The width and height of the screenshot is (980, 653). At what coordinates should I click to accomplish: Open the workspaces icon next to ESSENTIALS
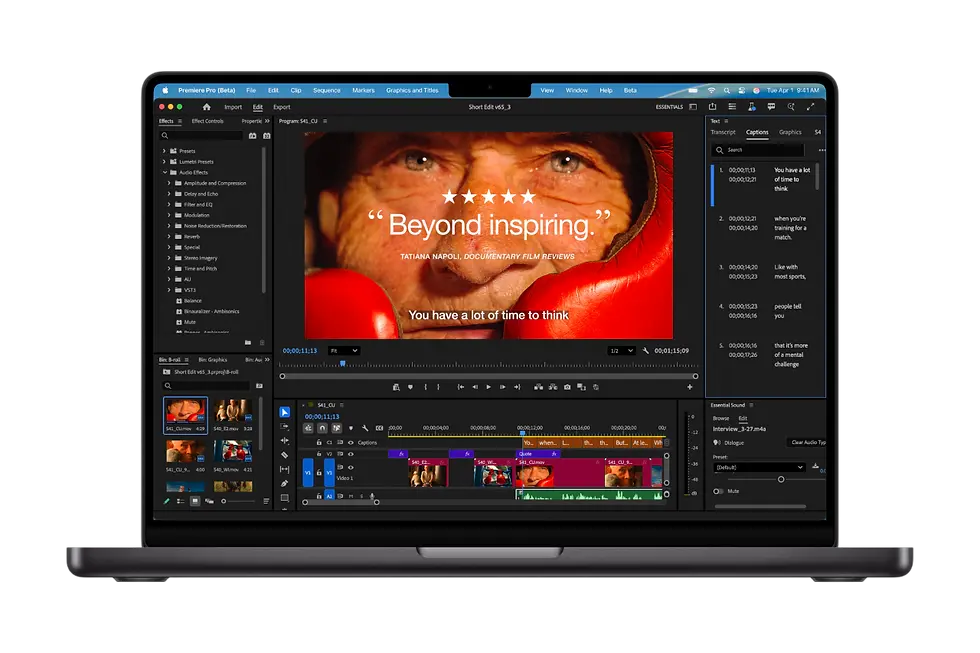click(x=693, y=107)
